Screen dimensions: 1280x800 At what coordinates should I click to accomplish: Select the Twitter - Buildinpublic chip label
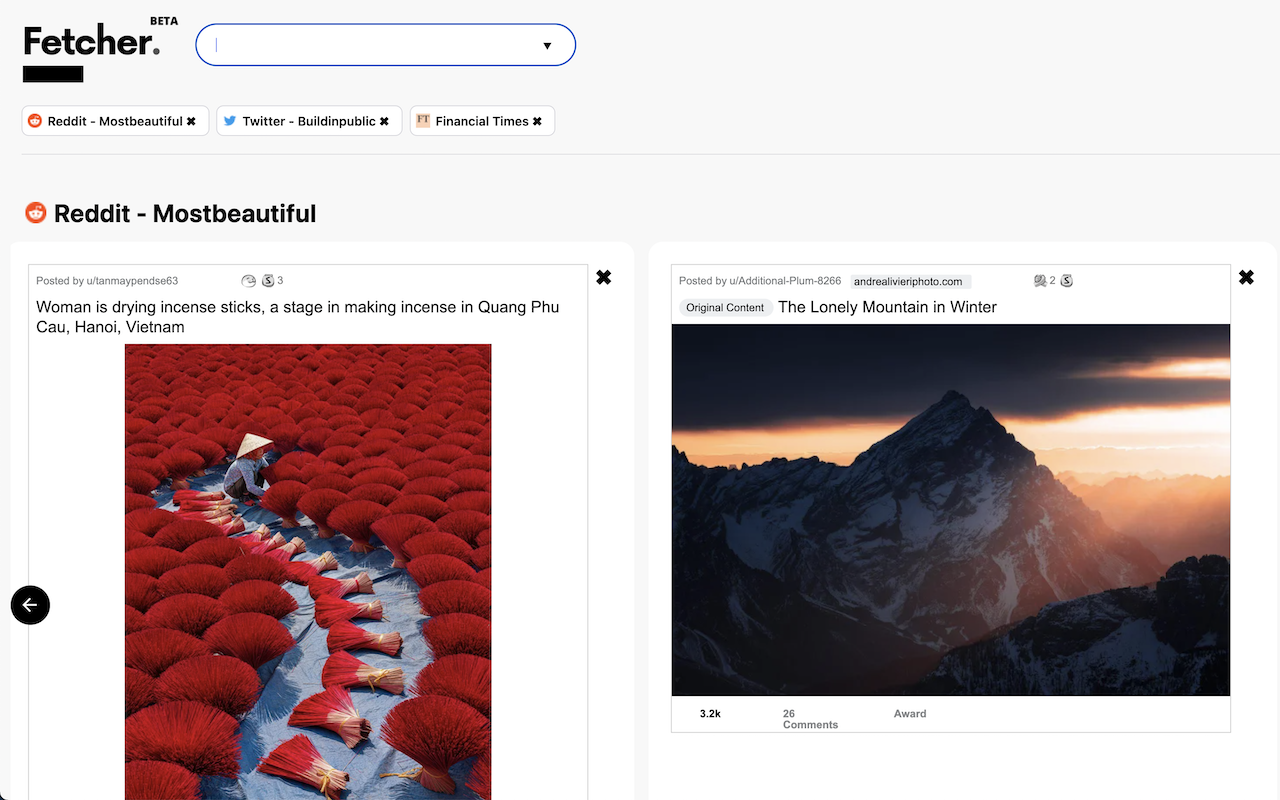pos(309,121)
